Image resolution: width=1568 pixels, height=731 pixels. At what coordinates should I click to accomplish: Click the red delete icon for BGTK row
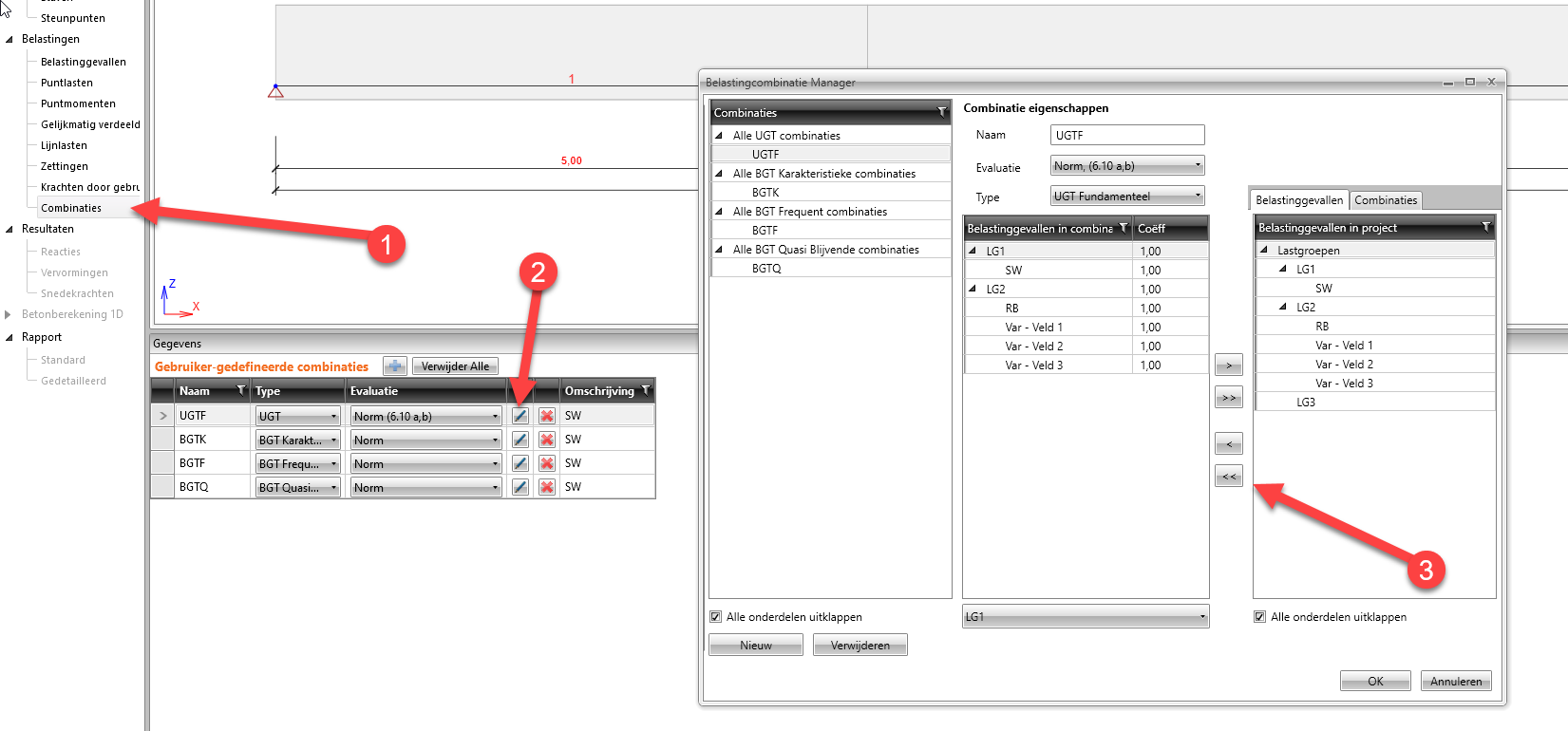tap(547, 440)
